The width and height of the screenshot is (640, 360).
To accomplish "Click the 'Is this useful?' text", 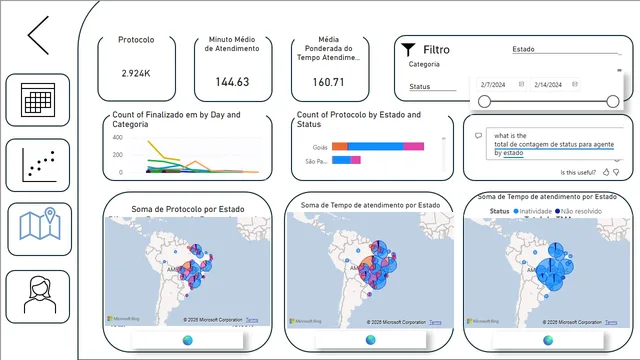I will click(578, 173).
